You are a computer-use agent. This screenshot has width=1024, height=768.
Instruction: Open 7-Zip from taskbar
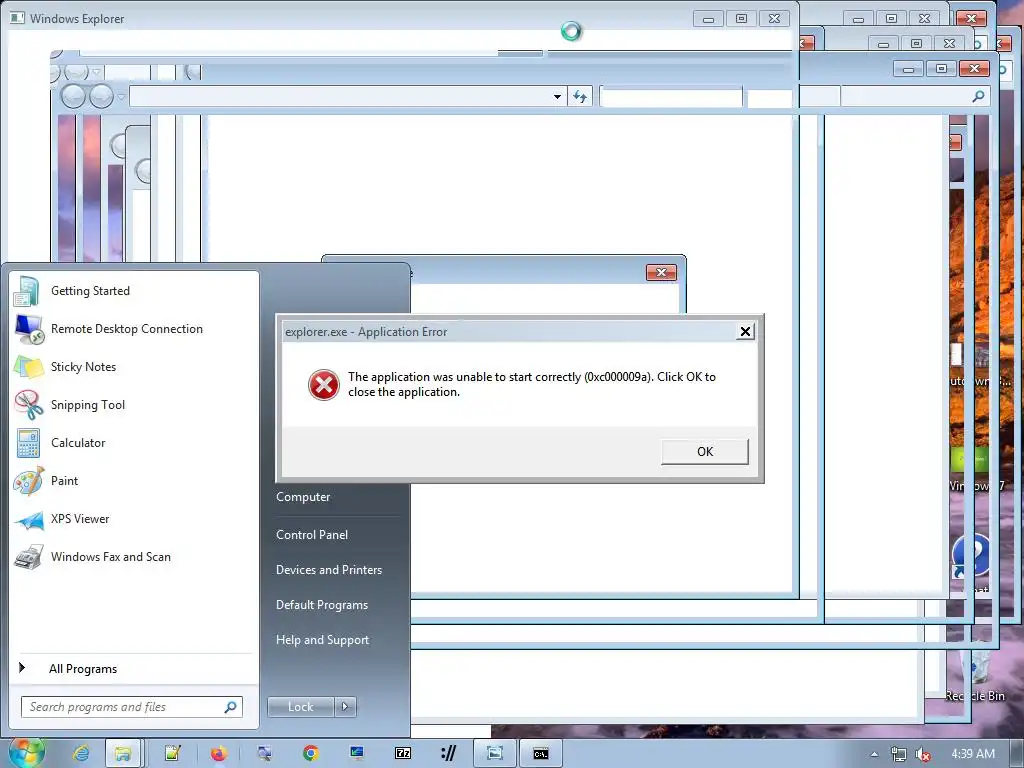(403, 754)
